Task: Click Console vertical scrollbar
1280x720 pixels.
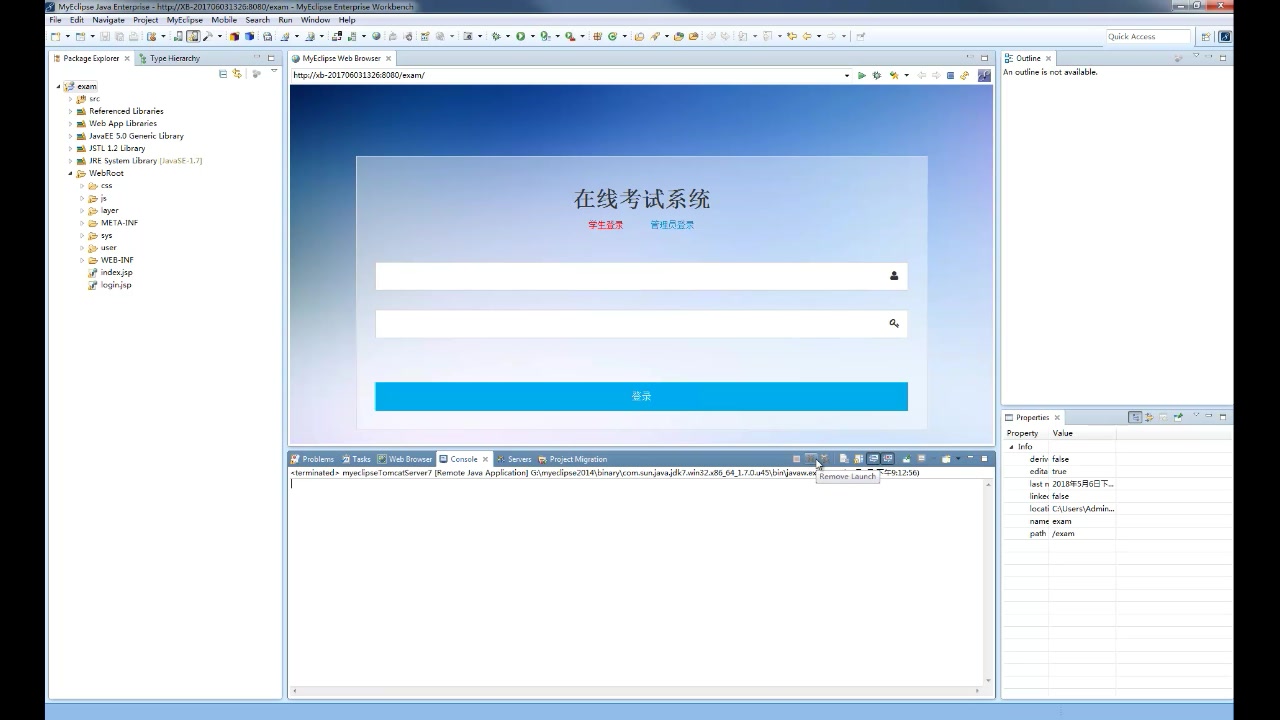Action: 988,582
